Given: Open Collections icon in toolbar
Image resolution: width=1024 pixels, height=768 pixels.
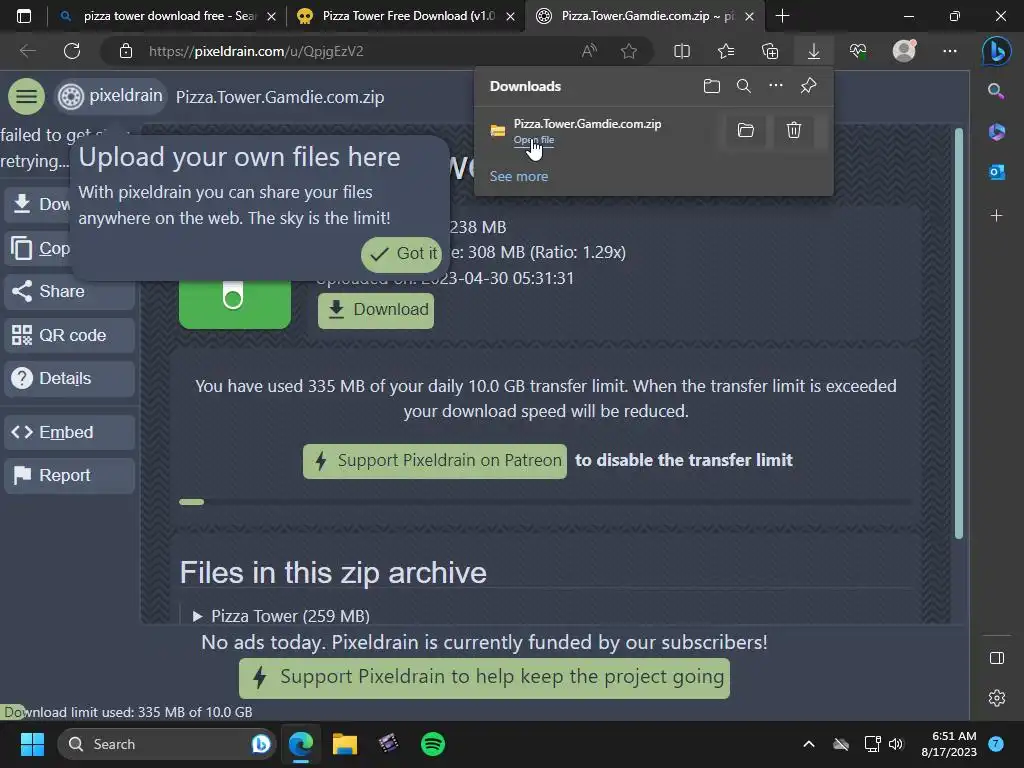Looking at the screenshot, I should tap(770, 51).
